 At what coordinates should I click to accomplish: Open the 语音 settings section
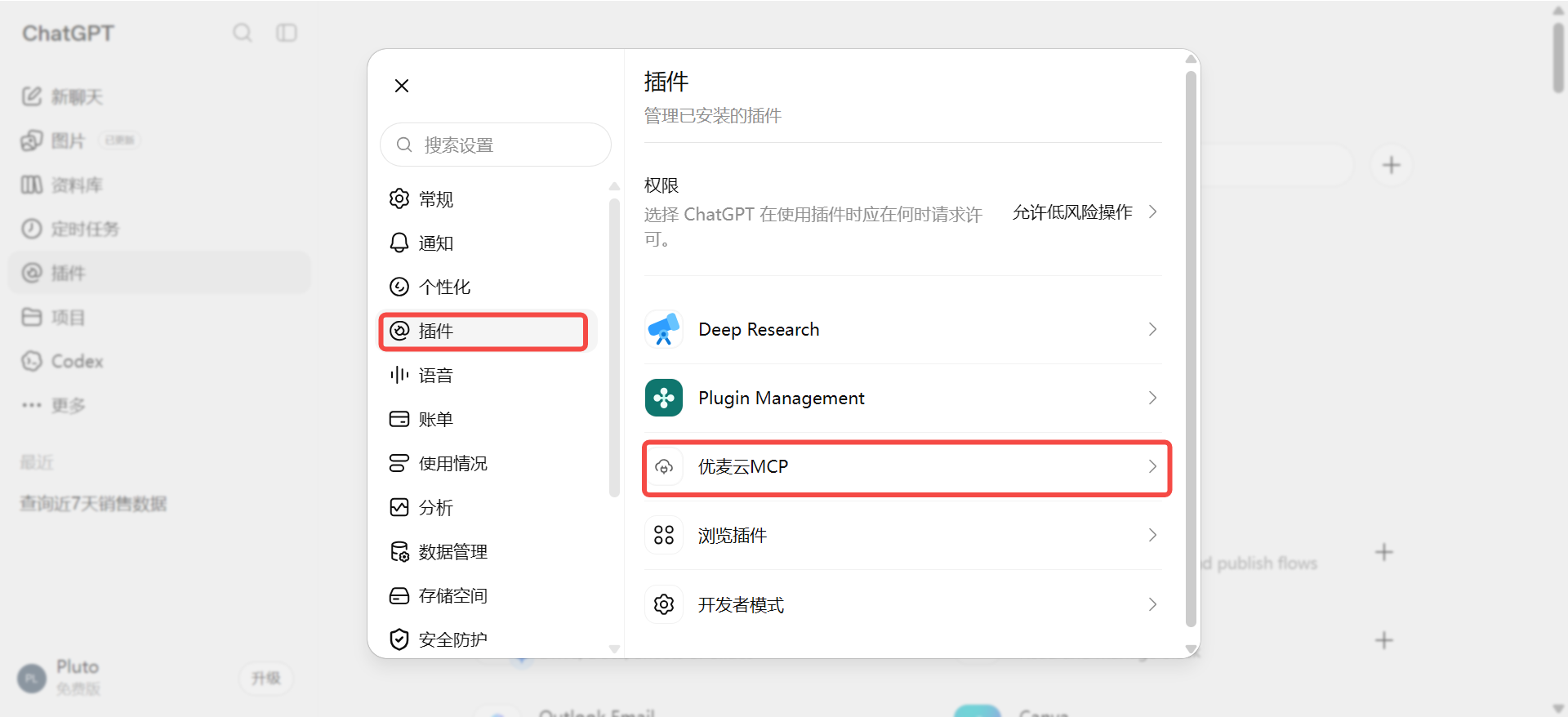point(488,375)
